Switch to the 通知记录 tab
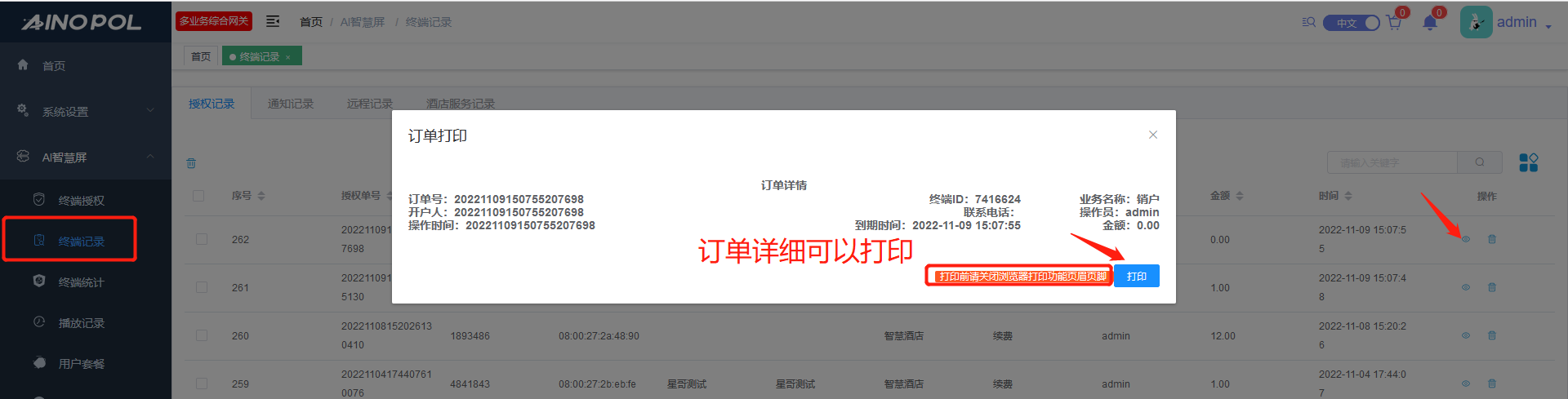This screenshot has width=1568, height=399. coord(291,104)
